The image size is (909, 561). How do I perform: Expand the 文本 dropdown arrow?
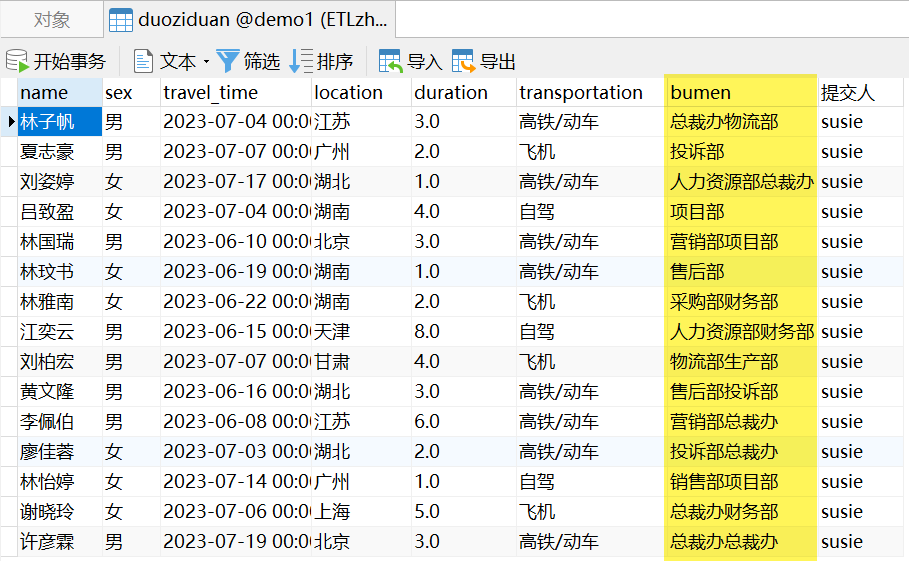[x=206, y=62]
